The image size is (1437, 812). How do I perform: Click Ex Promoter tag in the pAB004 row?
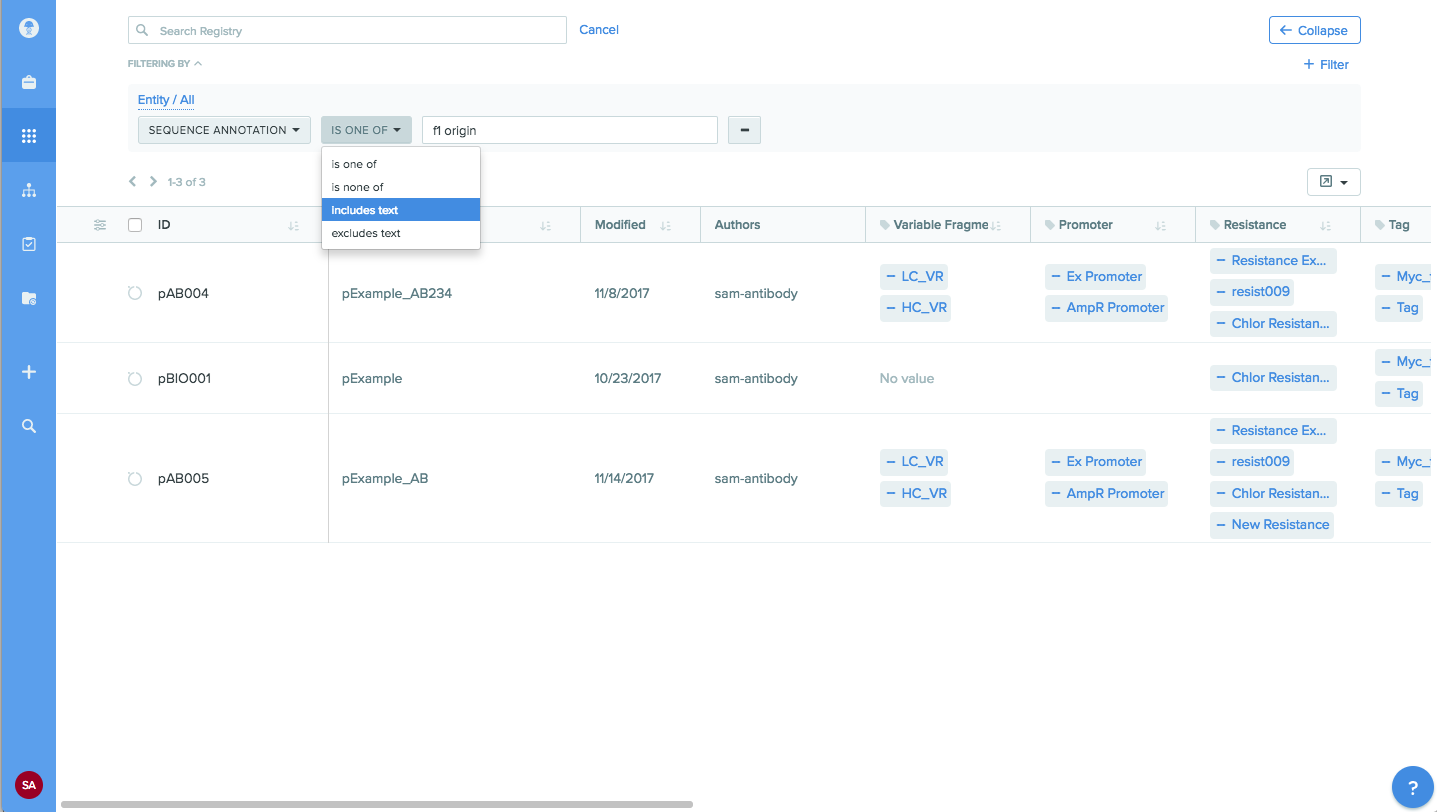coord(1095,277)
